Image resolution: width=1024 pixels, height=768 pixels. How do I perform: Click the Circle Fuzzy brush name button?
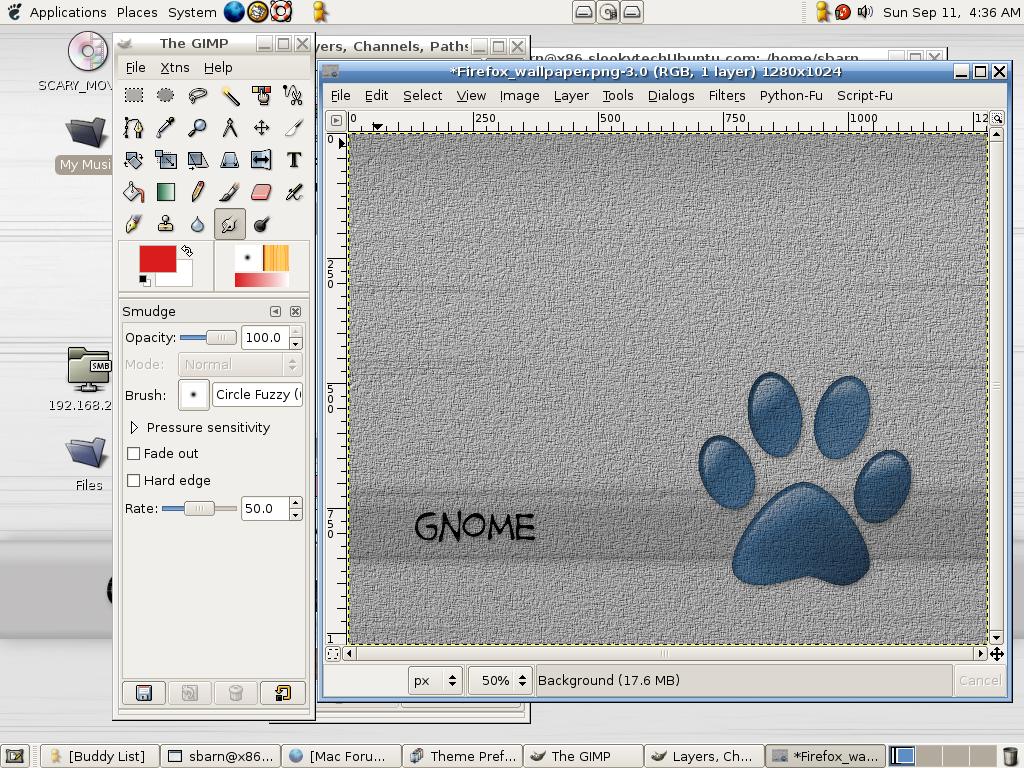257,394
